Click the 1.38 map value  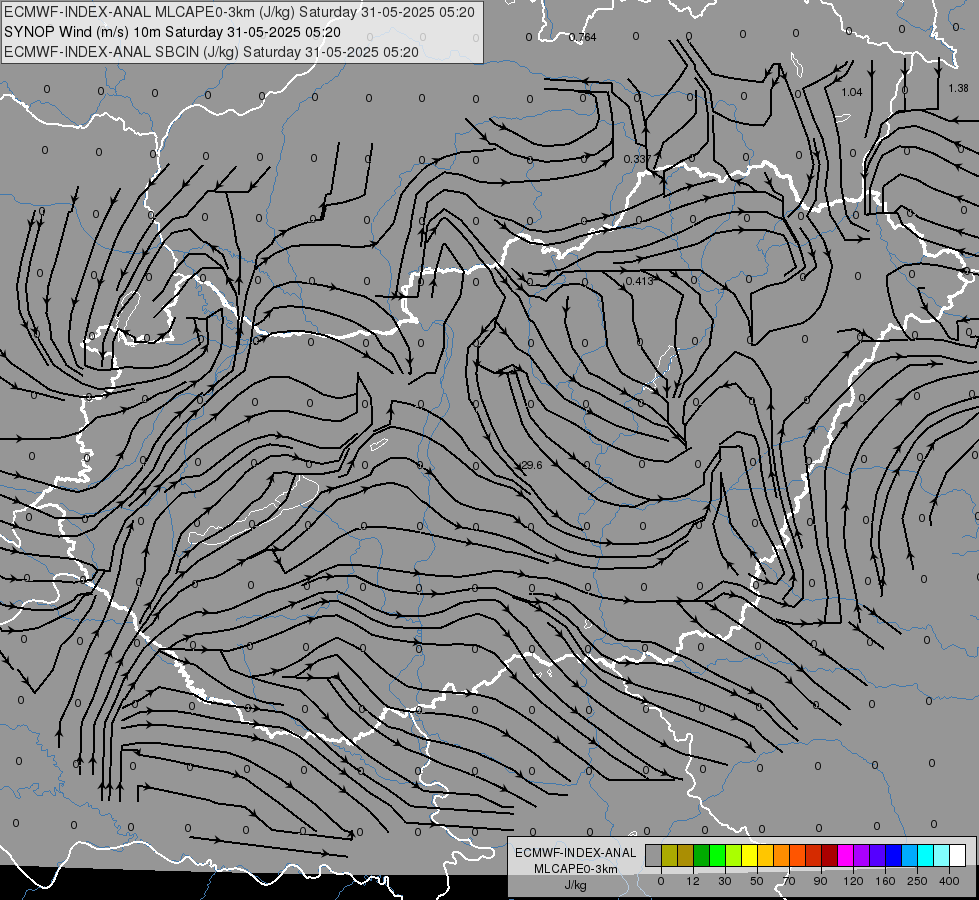pyautogui.click(x=958, y=89)
